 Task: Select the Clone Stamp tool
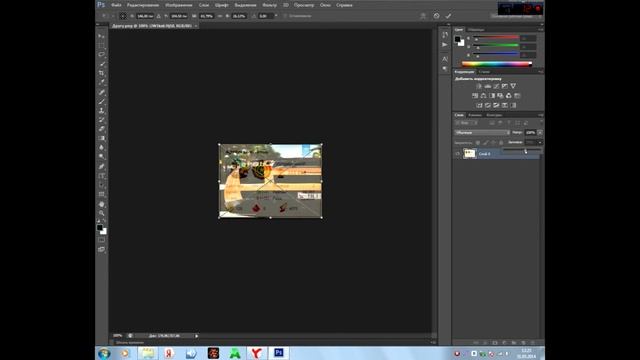tap(101, 111)
